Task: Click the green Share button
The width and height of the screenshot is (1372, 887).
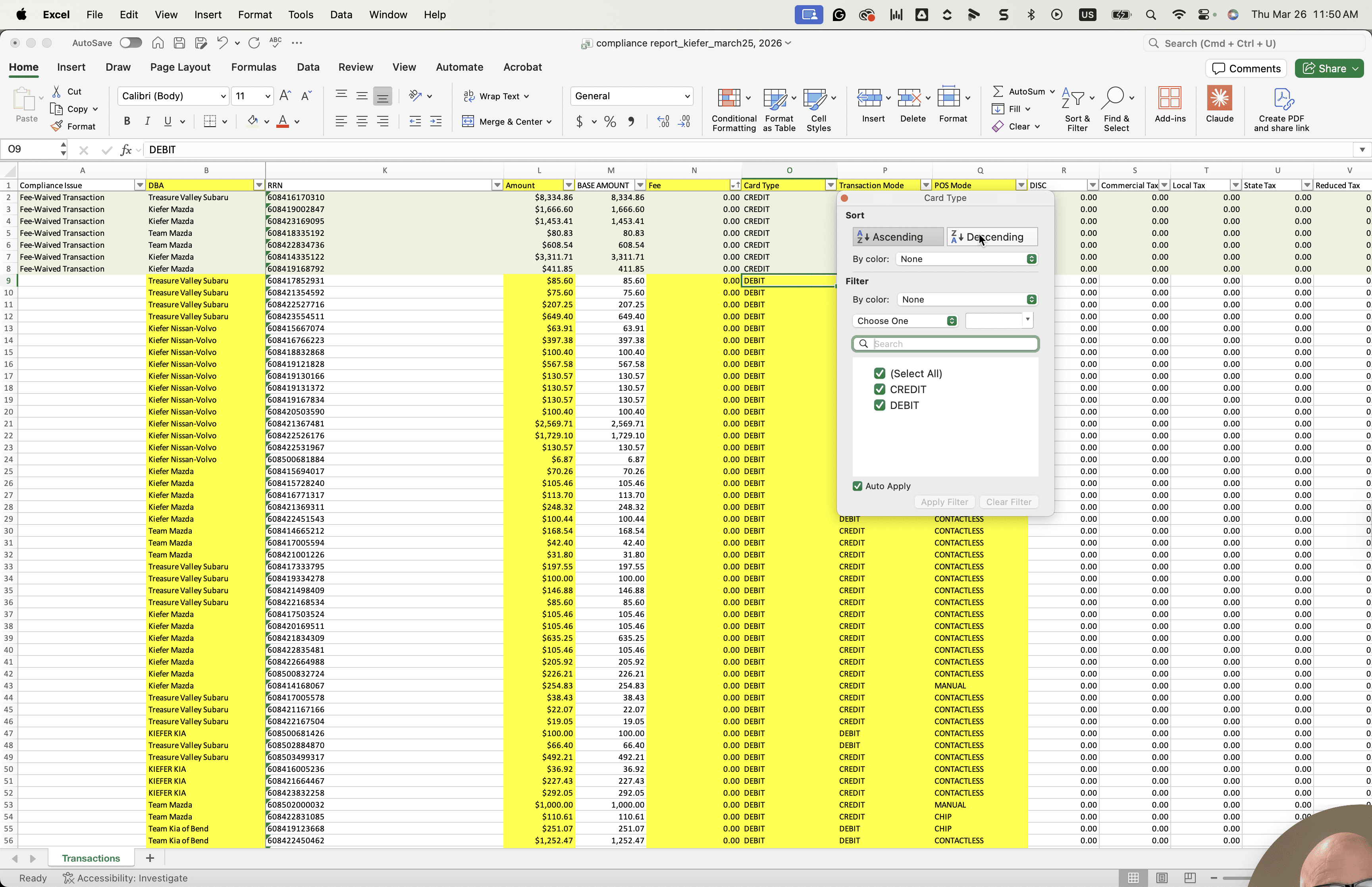Action: point(1329,69)
